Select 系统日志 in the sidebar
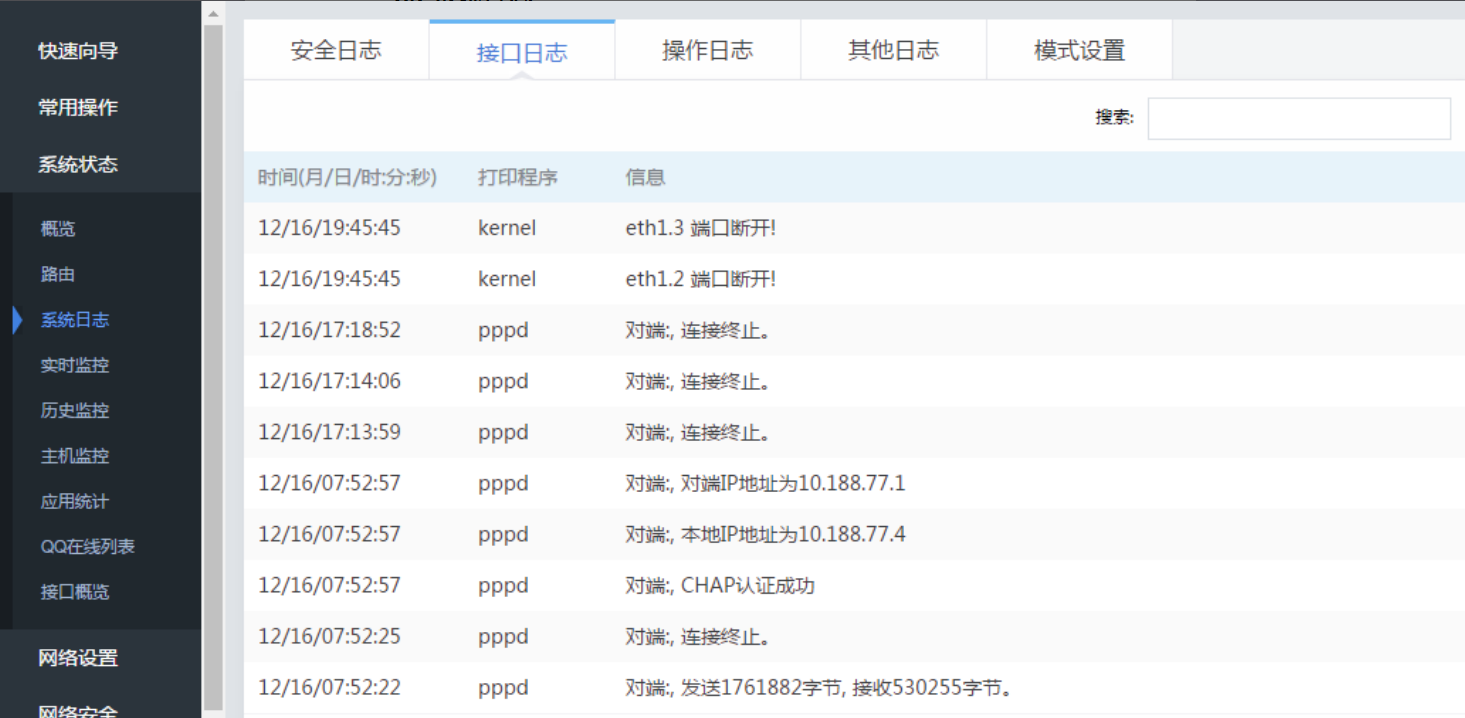This screenshot has height=718, width=1465. 75,320
